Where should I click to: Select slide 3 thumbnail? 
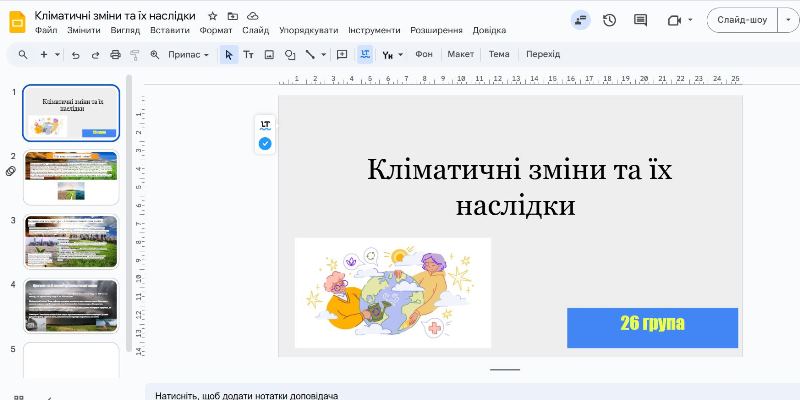click(x=71, y=241)
